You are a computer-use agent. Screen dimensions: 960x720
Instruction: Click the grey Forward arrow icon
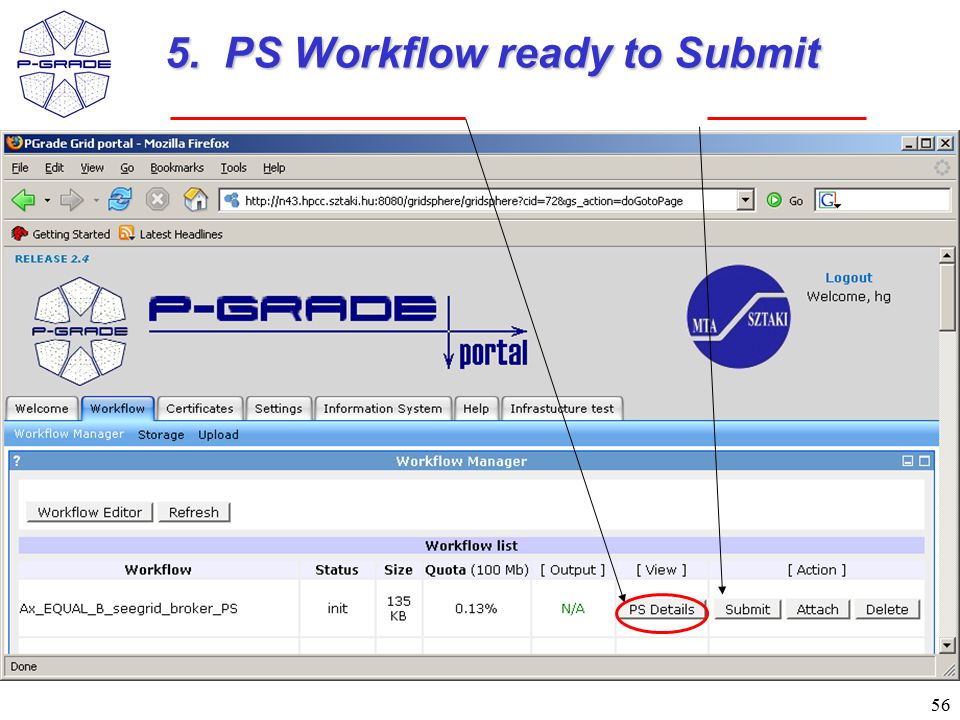tap(72, 200)
